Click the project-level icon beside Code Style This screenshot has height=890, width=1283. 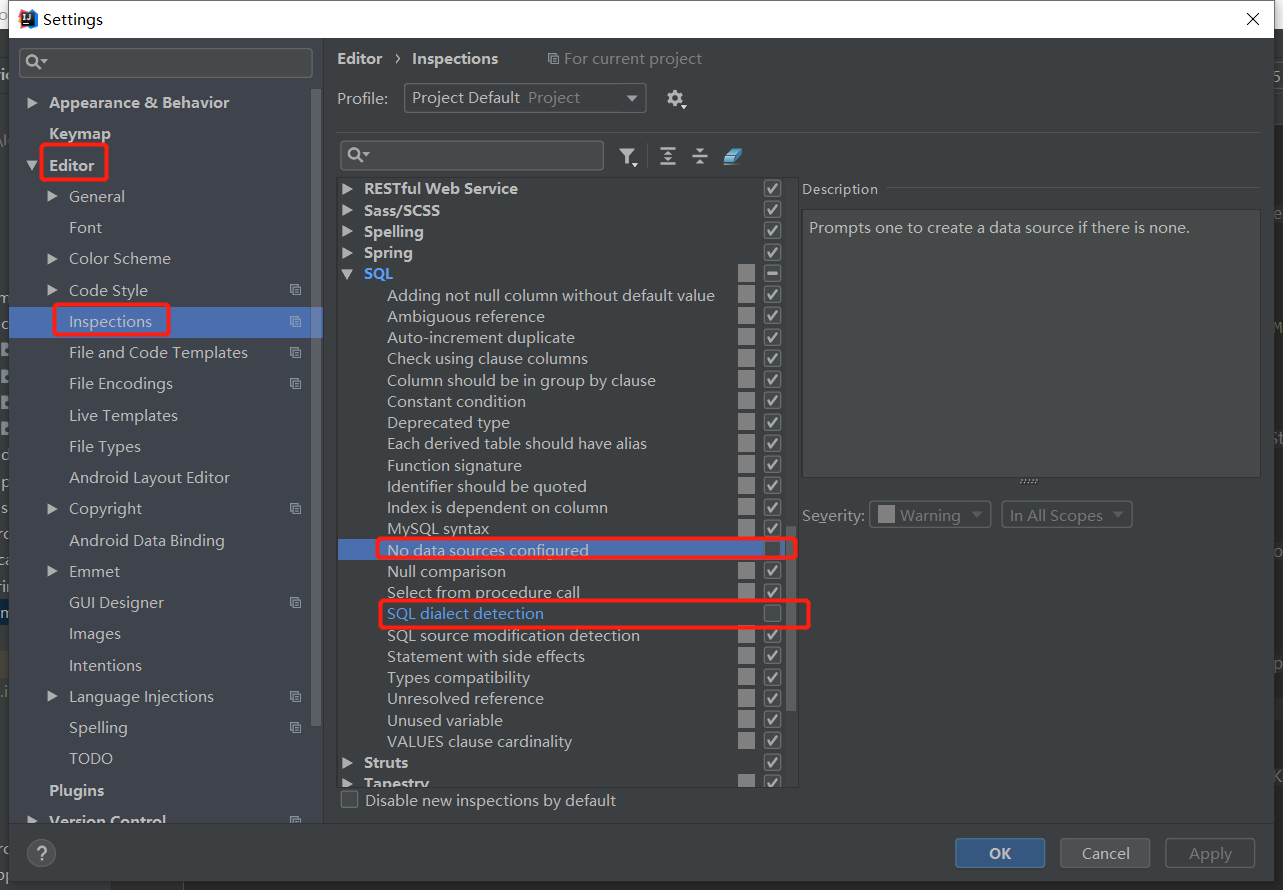click(295, 290)
